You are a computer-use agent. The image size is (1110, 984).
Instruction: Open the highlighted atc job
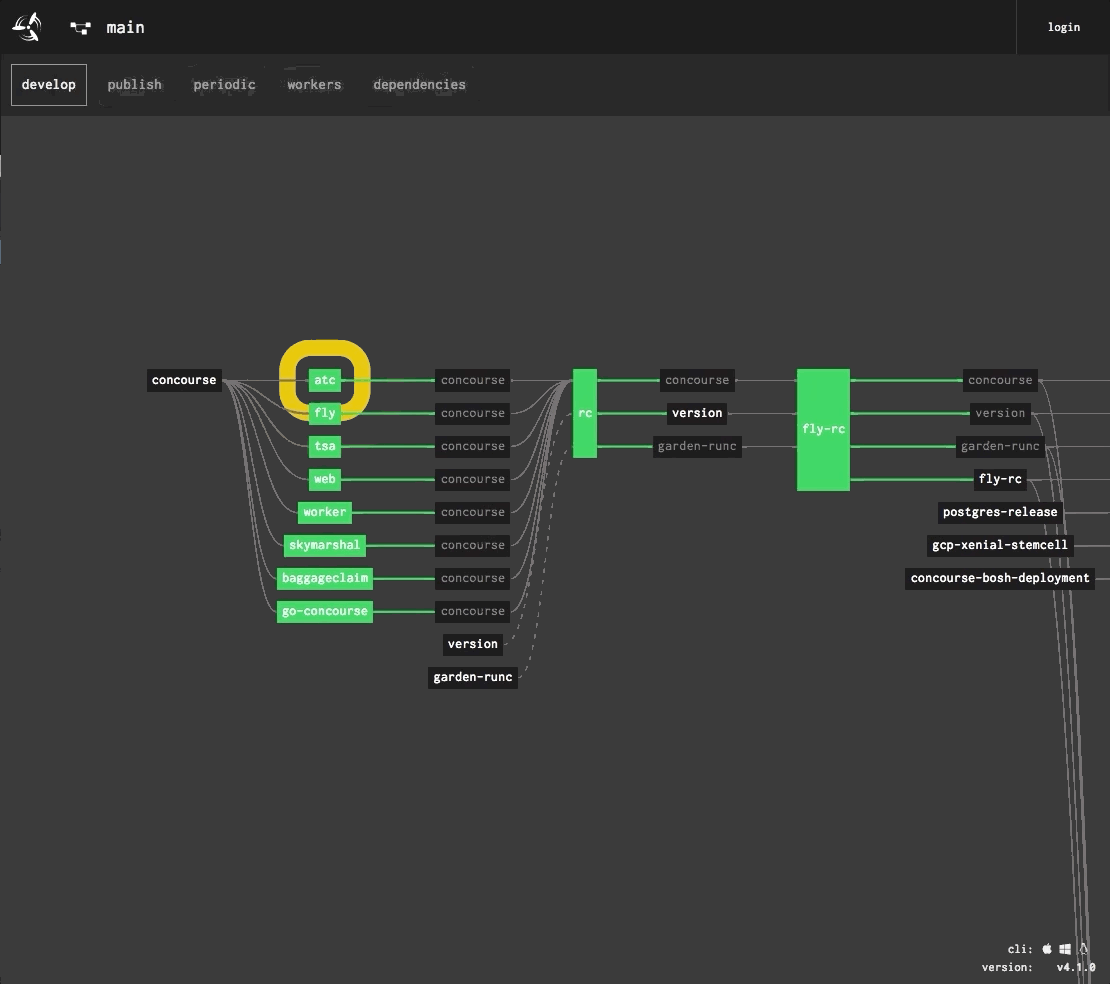[325, 380]
